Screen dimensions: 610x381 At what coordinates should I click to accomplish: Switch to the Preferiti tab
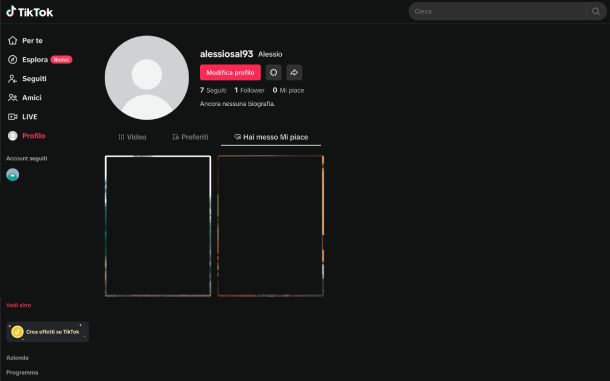click(190, 137)
